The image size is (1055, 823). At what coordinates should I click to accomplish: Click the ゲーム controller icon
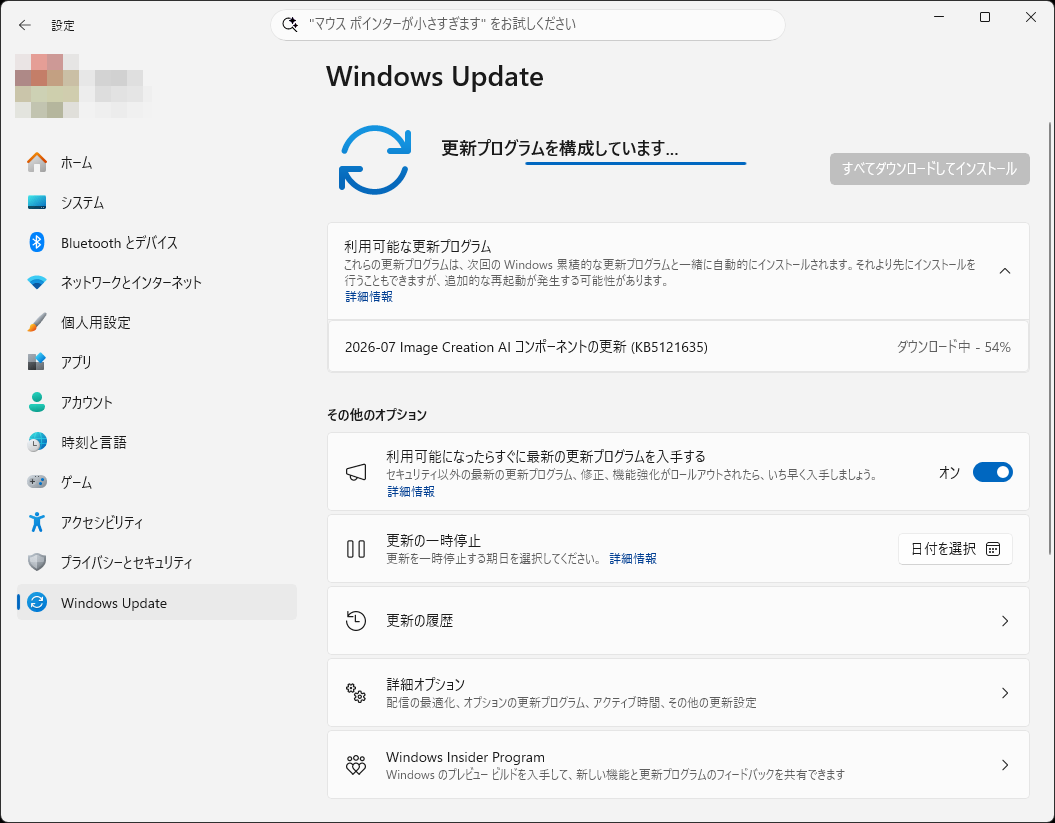point(37,482)
